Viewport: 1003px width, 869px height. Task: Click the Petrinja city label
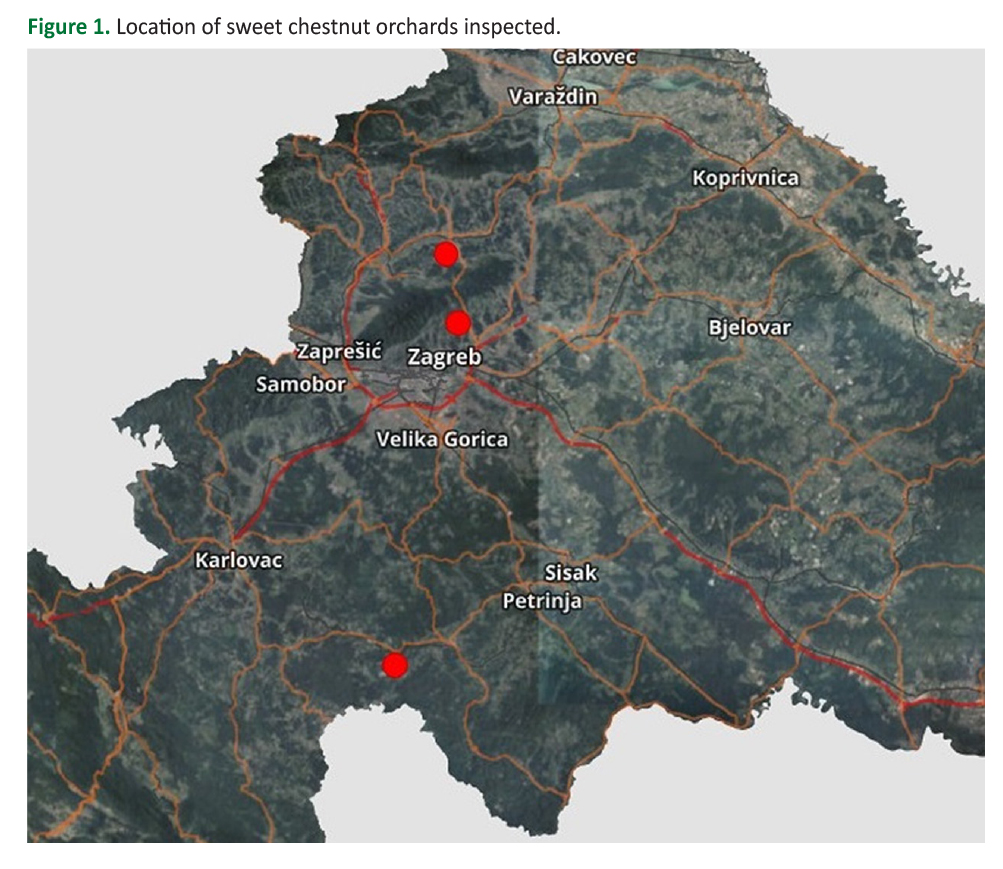coord(541,601)
